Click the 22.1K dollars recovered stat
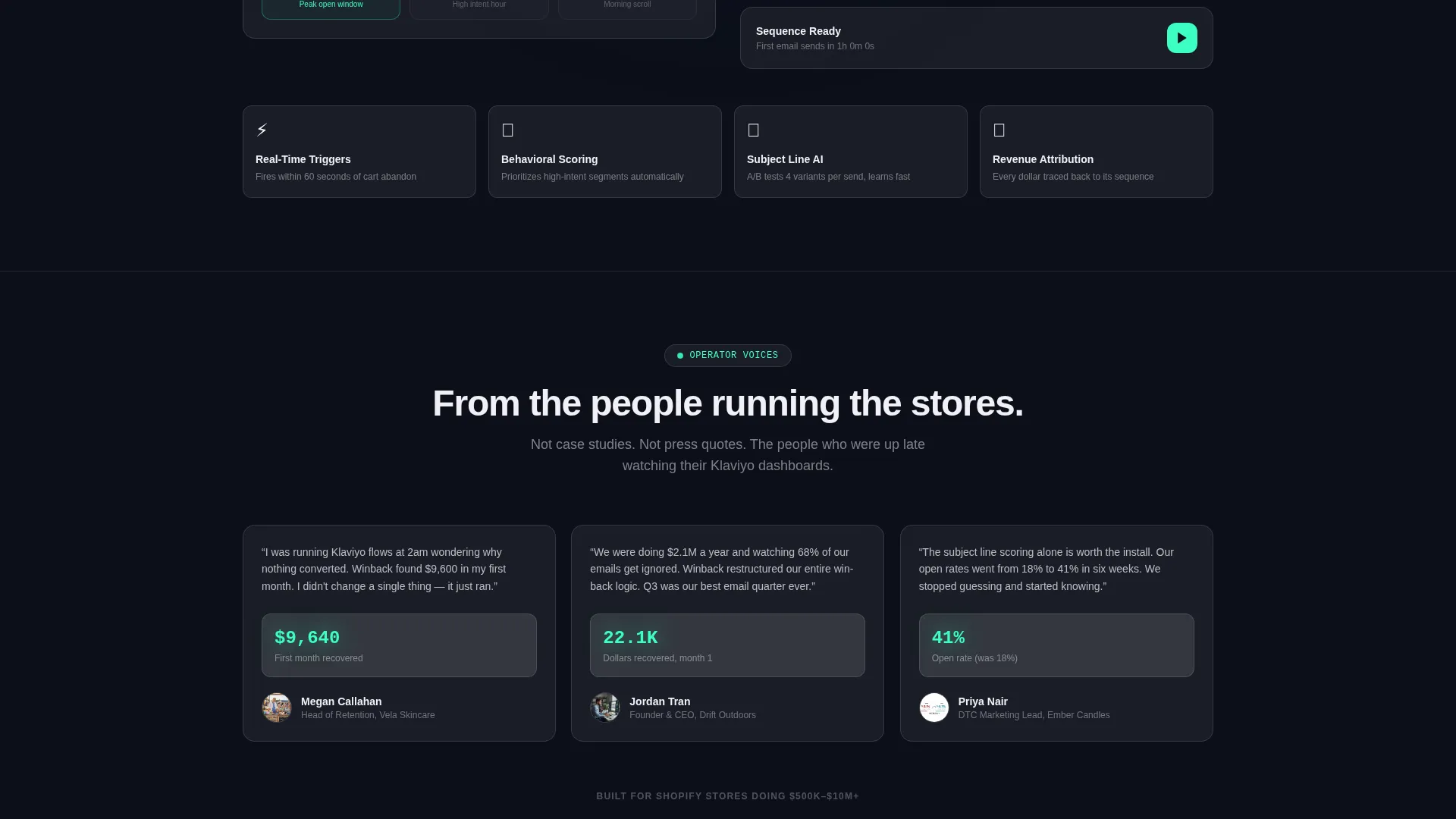The width and height of the screenshot is (1456, 819). pos(727,645)
